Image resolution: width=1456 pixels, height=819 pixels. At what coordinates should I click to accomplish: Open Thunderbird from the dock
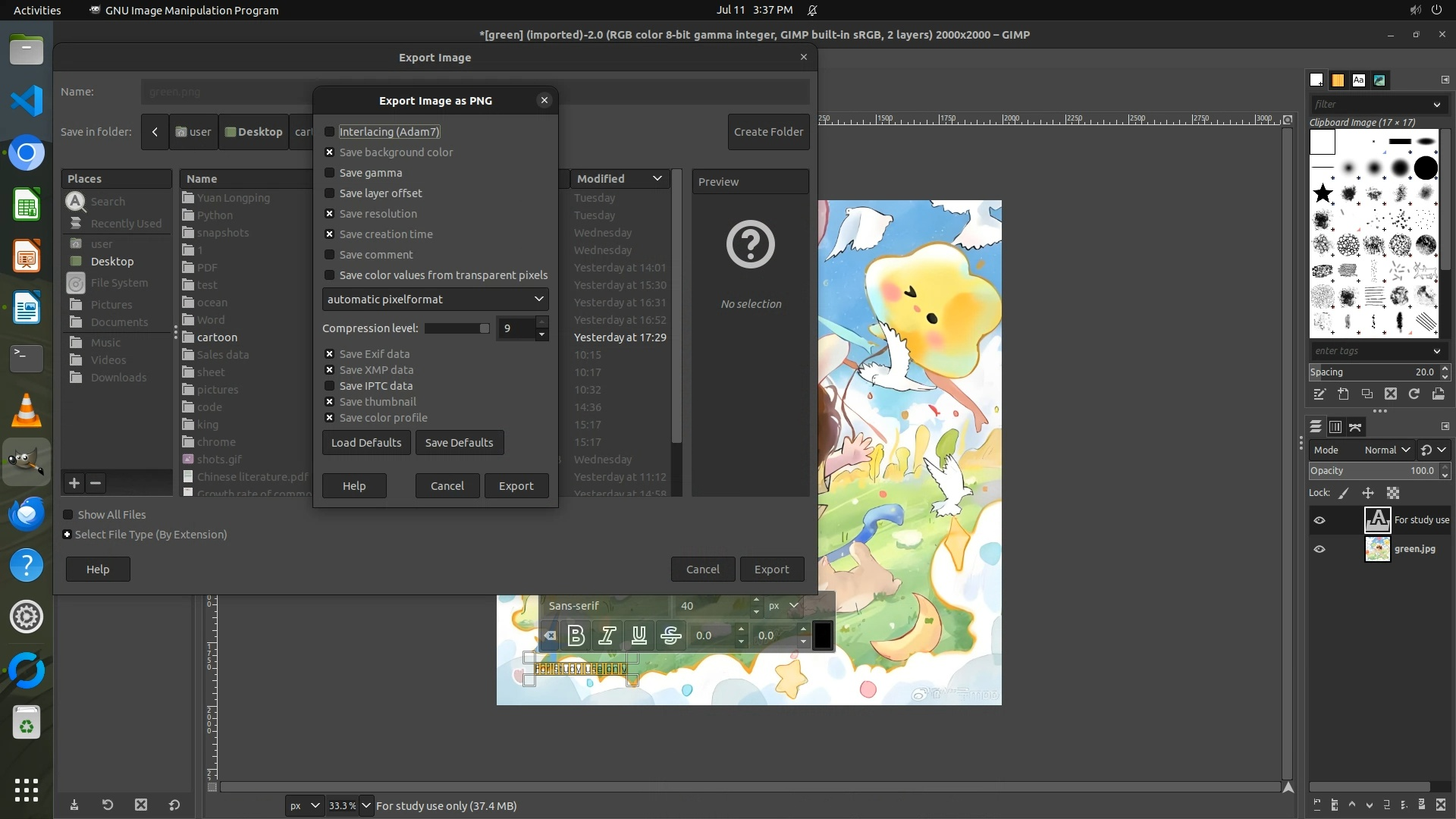[27, 514]
